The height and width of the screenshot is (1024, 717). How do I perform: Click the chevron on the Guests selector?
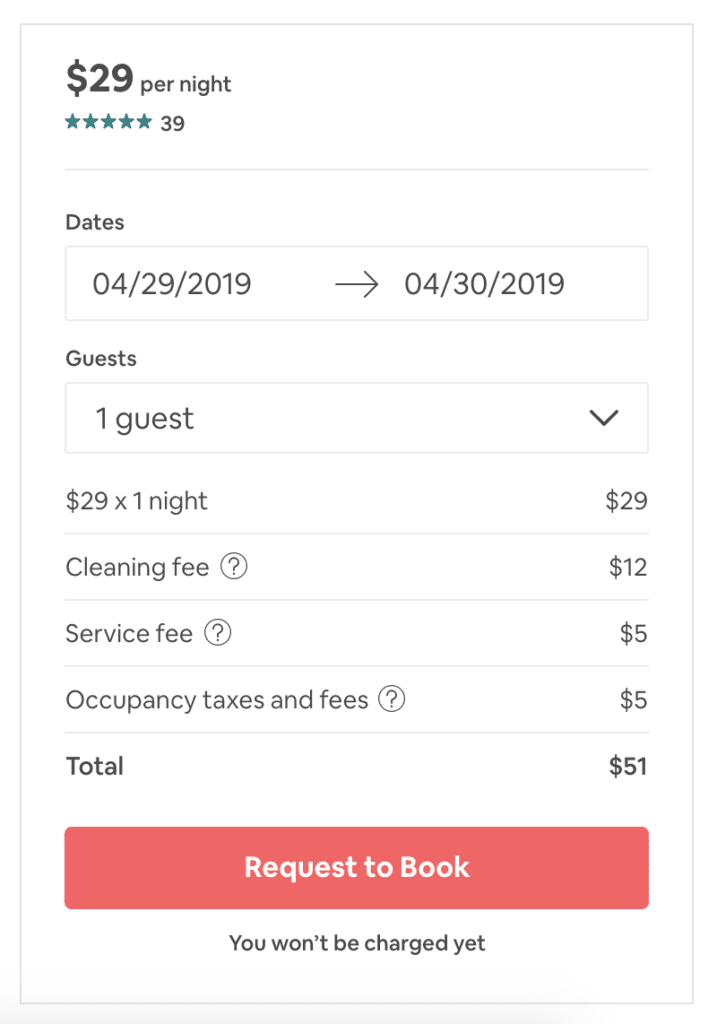pyautogui.click(x=603, y=418)
